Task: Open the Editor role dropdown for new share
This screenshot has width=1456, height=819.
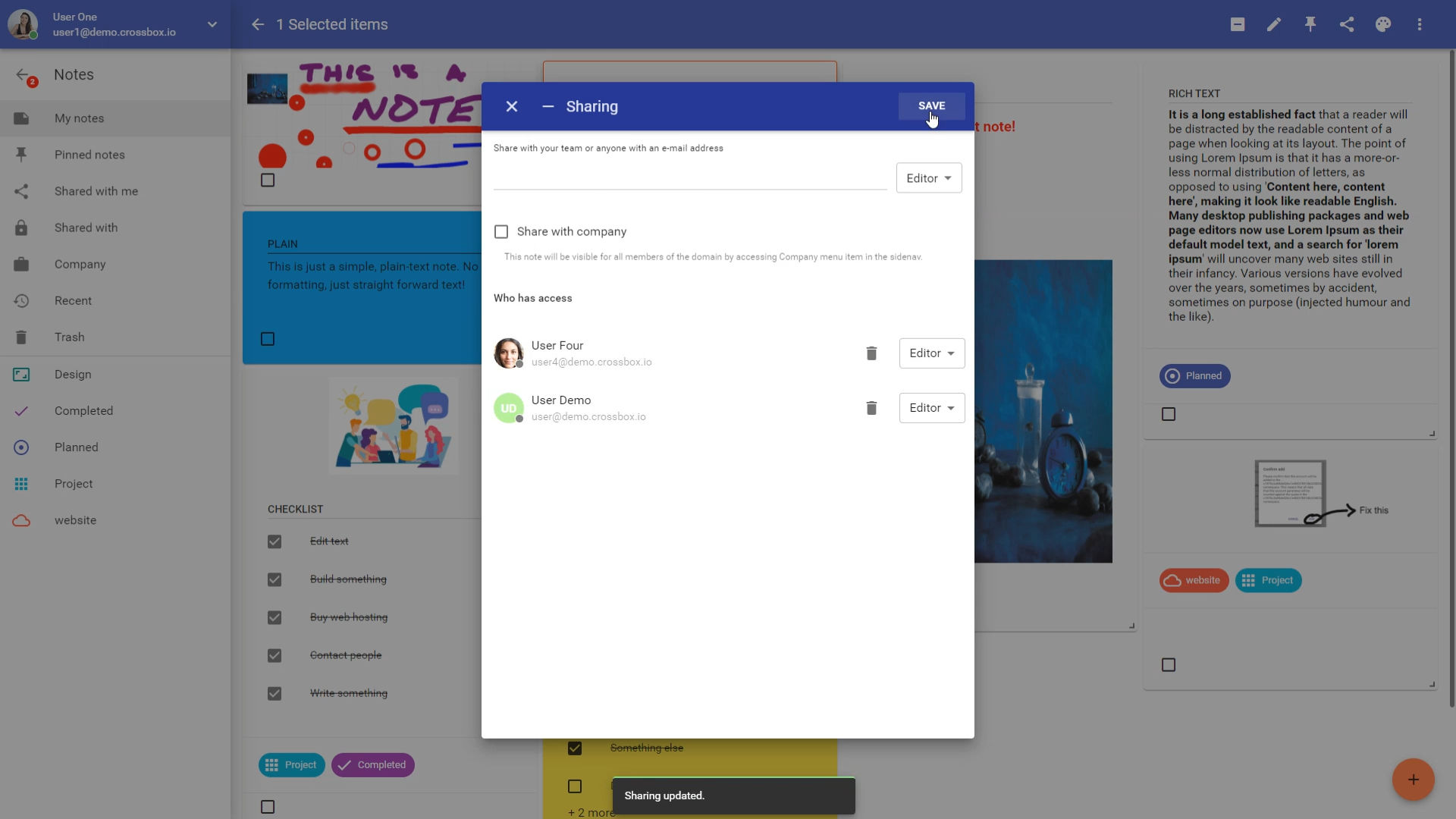Action: [x=929, y=178]
